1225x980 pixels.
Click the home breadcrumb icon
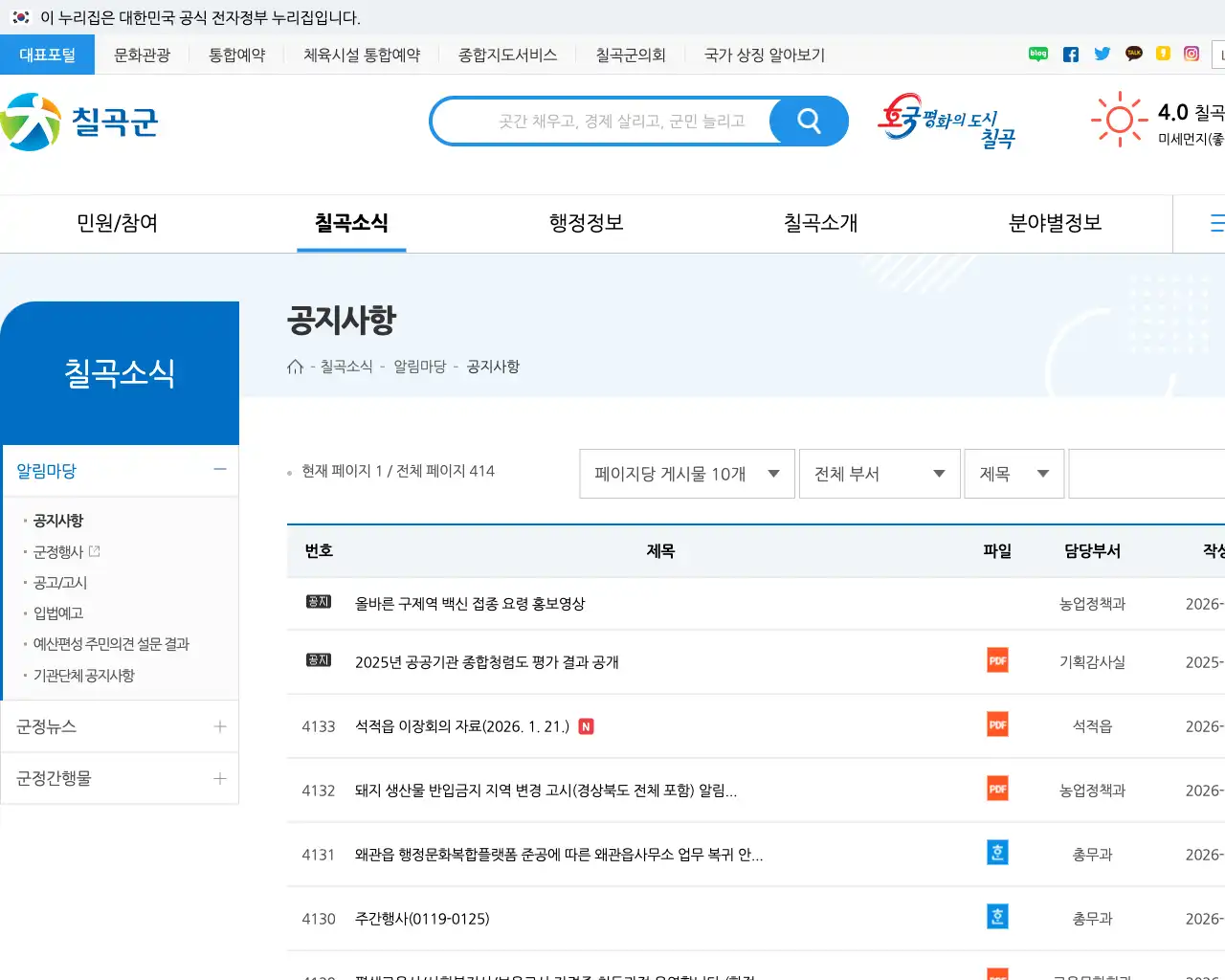click(295, 366)
